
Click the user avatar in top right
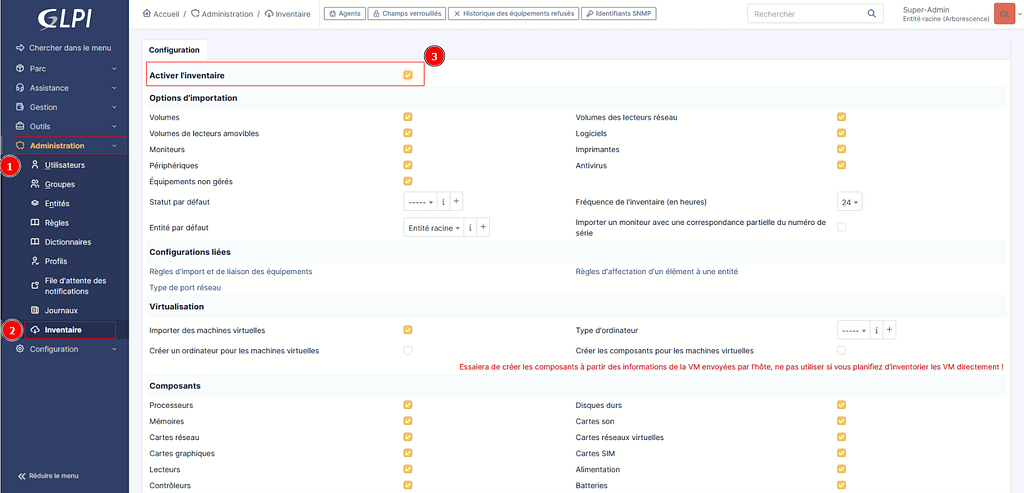pos(1003,14)
